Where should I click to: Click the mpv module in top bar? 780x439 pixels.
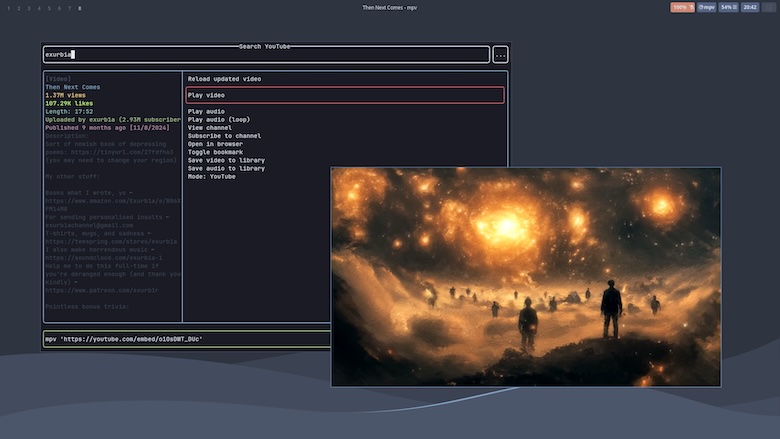coord(707,7)
